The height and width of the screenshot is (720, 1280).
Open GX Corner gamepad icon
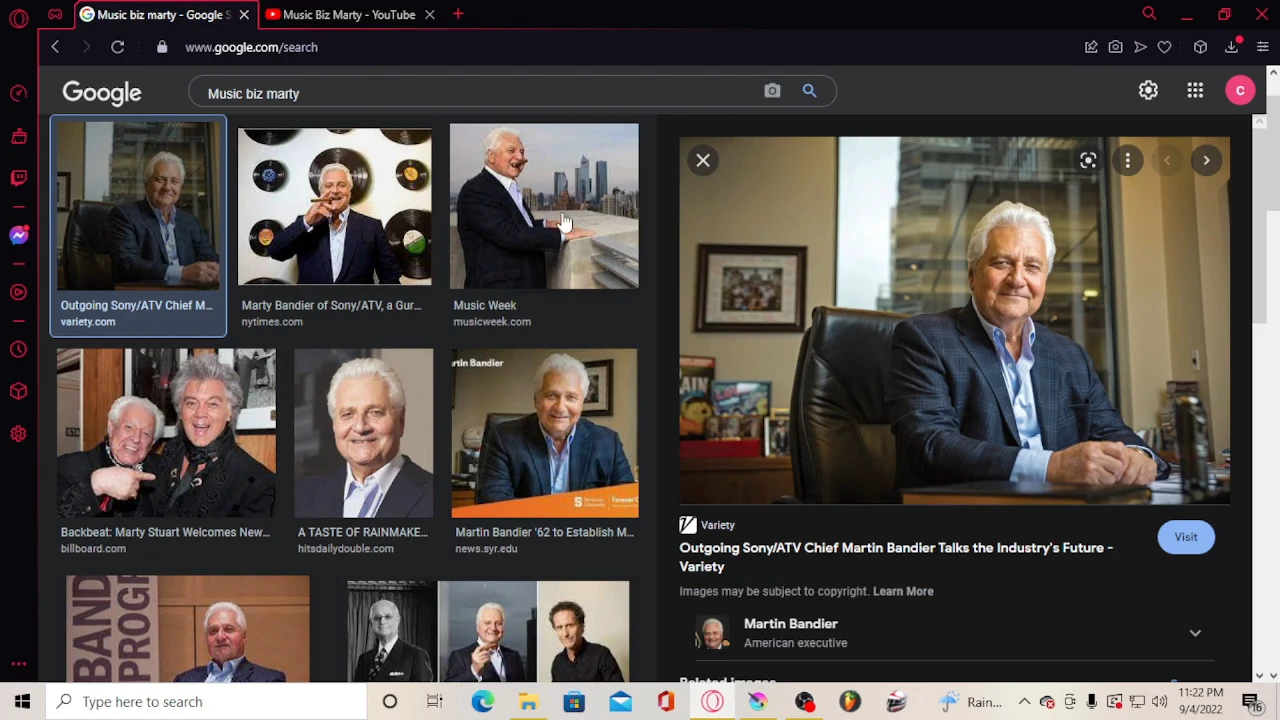[x=55, y=15]
